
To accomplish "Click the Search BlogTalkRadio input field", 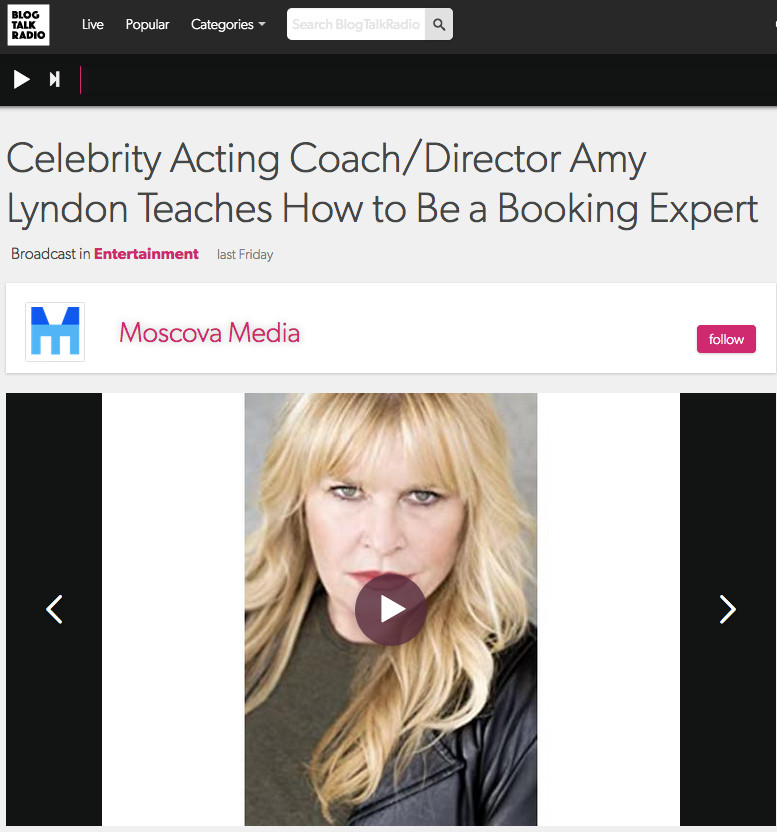I will coord(356,24).
